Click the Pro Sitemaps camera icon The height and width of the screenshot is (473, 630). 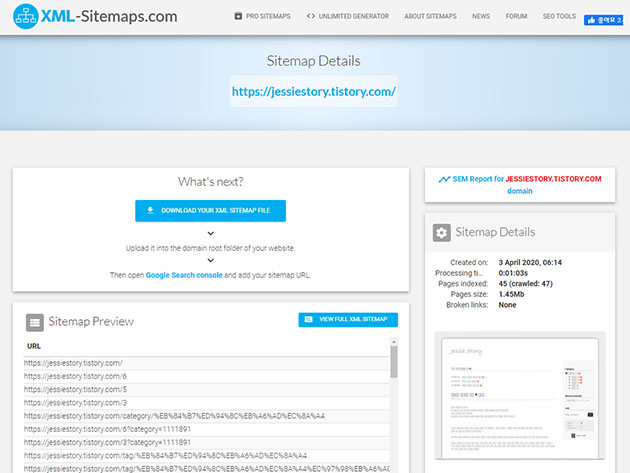tap(238, 16)
